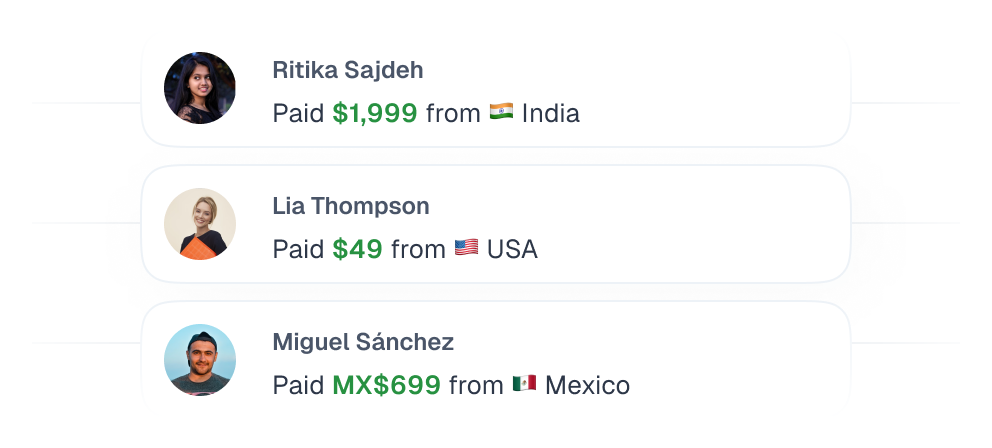Select the Lia Thompson name label

coord(351,206)
